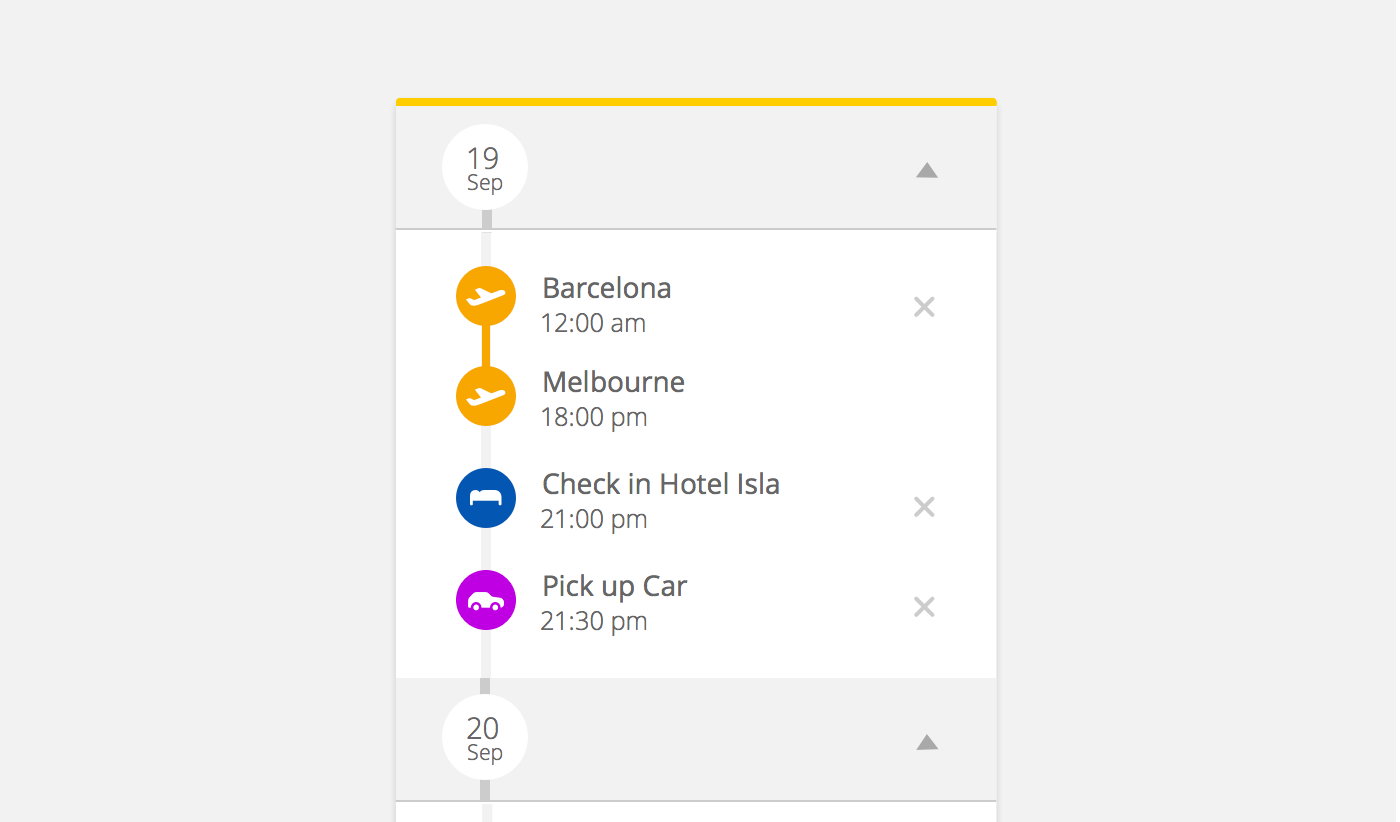Open the Barcelona title text
Viewport: 1400px width, 822px height.
click(x=606, y=288)
